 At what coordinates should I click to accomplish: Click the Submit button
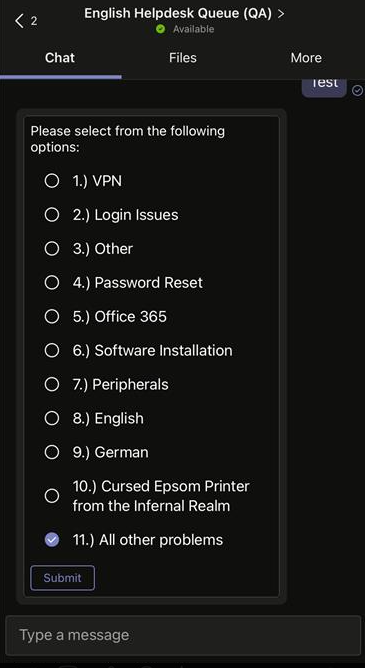(63, 578)
